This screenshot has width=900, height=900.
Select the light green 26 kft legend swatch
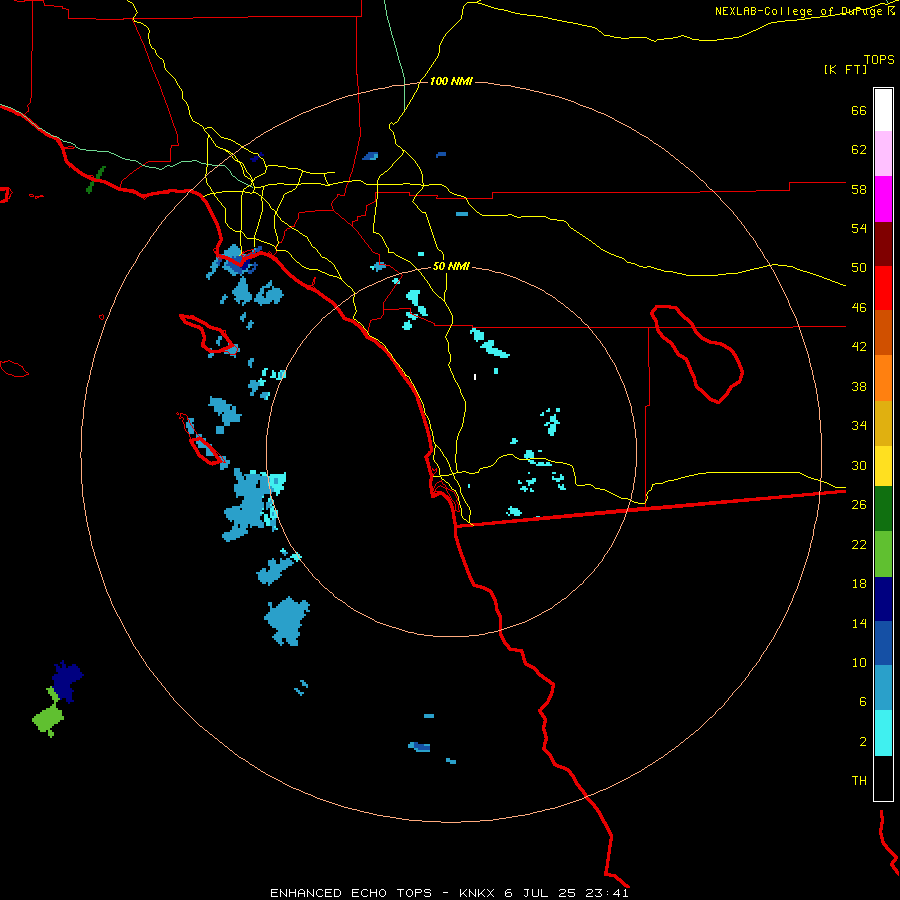(883, 554)
